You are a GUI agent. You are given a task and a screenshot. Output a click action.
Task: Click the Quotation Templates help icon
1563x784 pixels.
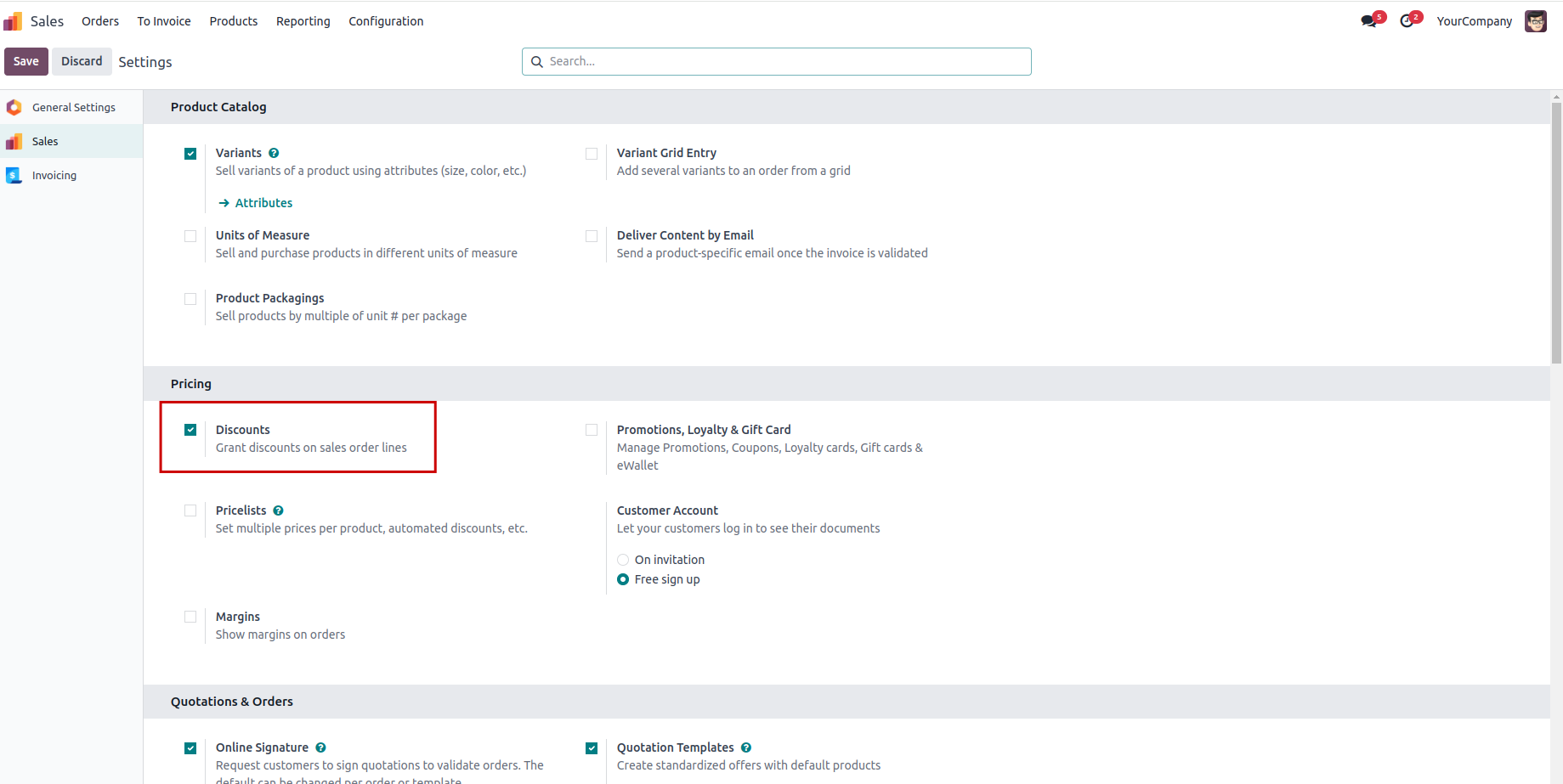tap(746, 747)
